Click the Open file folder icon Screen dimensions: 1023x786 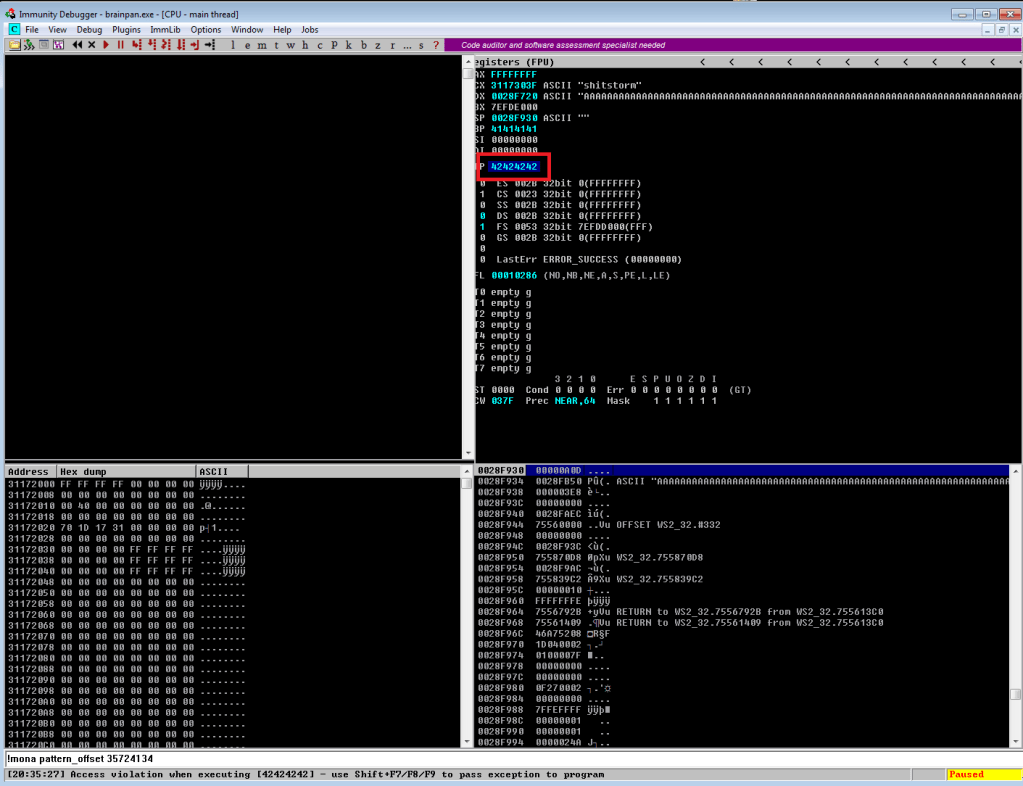click(15, 45)
